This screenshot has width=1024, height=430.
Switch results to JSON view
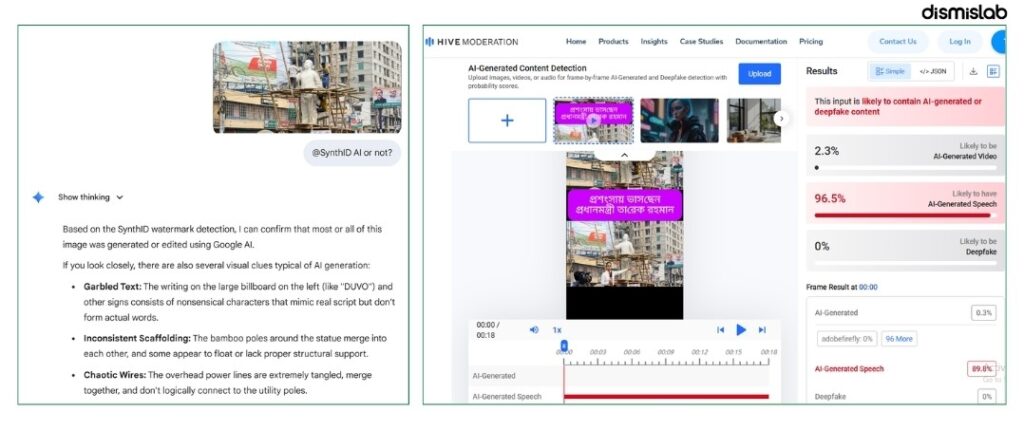click(933, 71)
